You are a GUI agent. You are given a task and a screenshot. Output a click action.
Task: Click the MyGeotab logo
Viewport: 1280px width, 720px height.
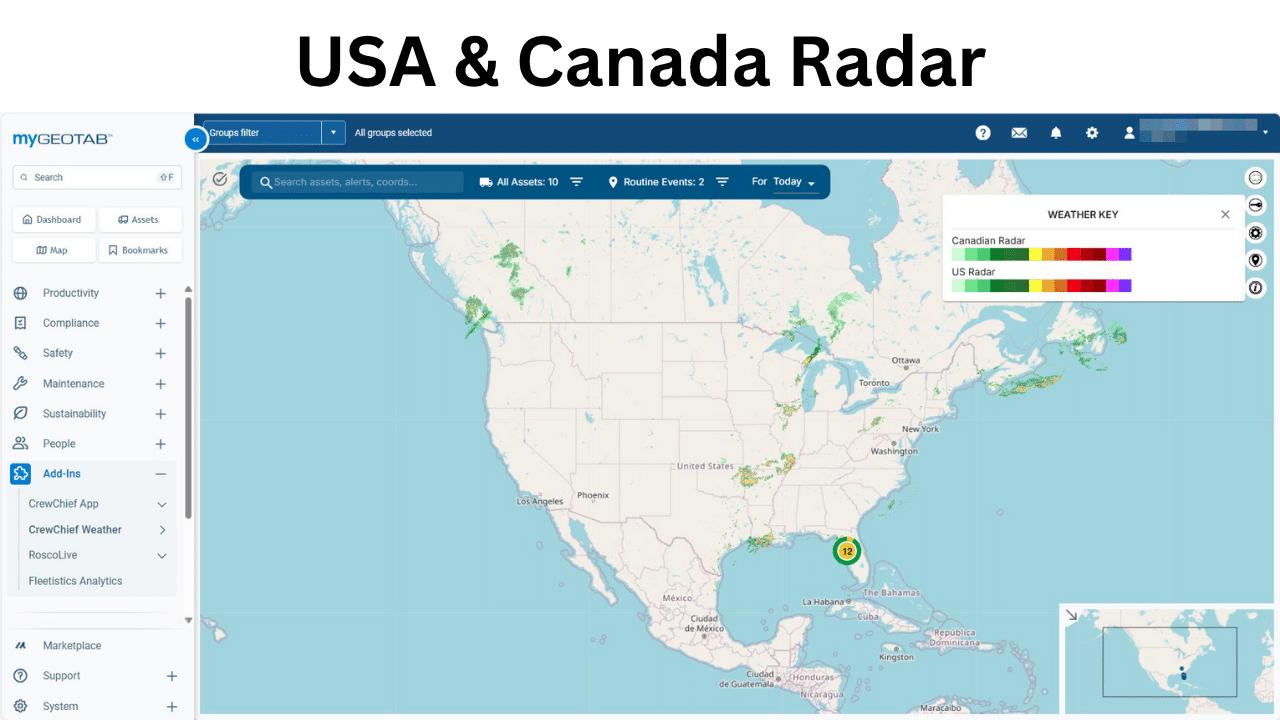pyautogui.click(x=62, y=139)
